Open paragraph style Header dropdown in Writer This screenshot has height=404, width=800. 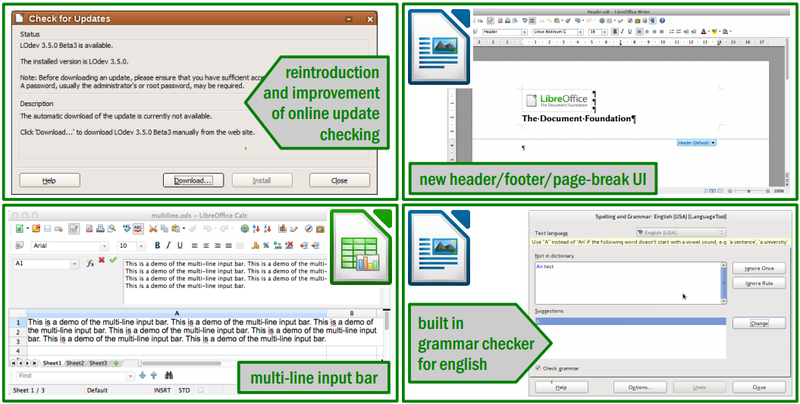(524, 32)
